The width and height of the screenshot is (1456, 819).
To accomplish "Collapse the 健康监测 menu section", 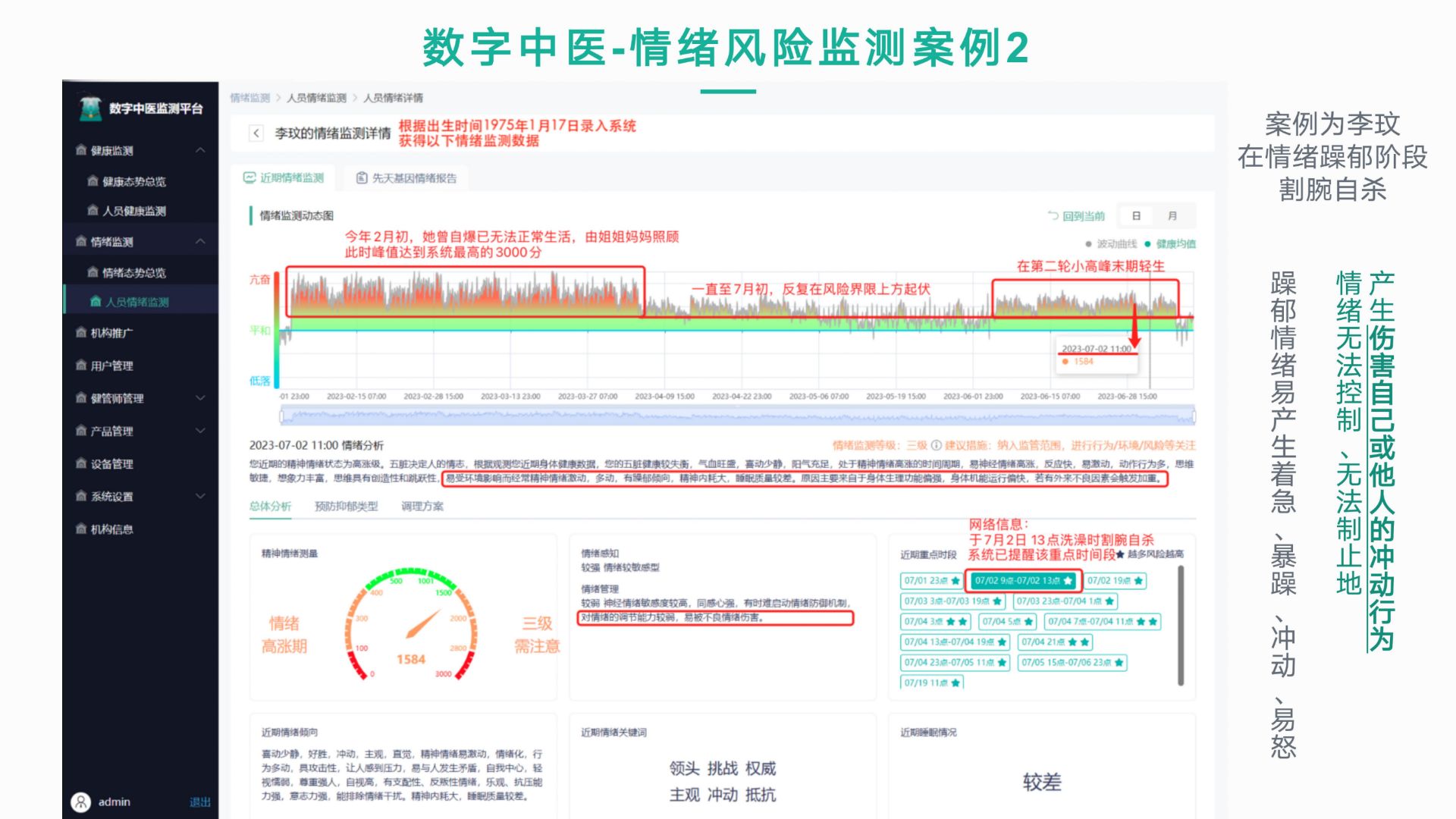I will coord(200,150).
